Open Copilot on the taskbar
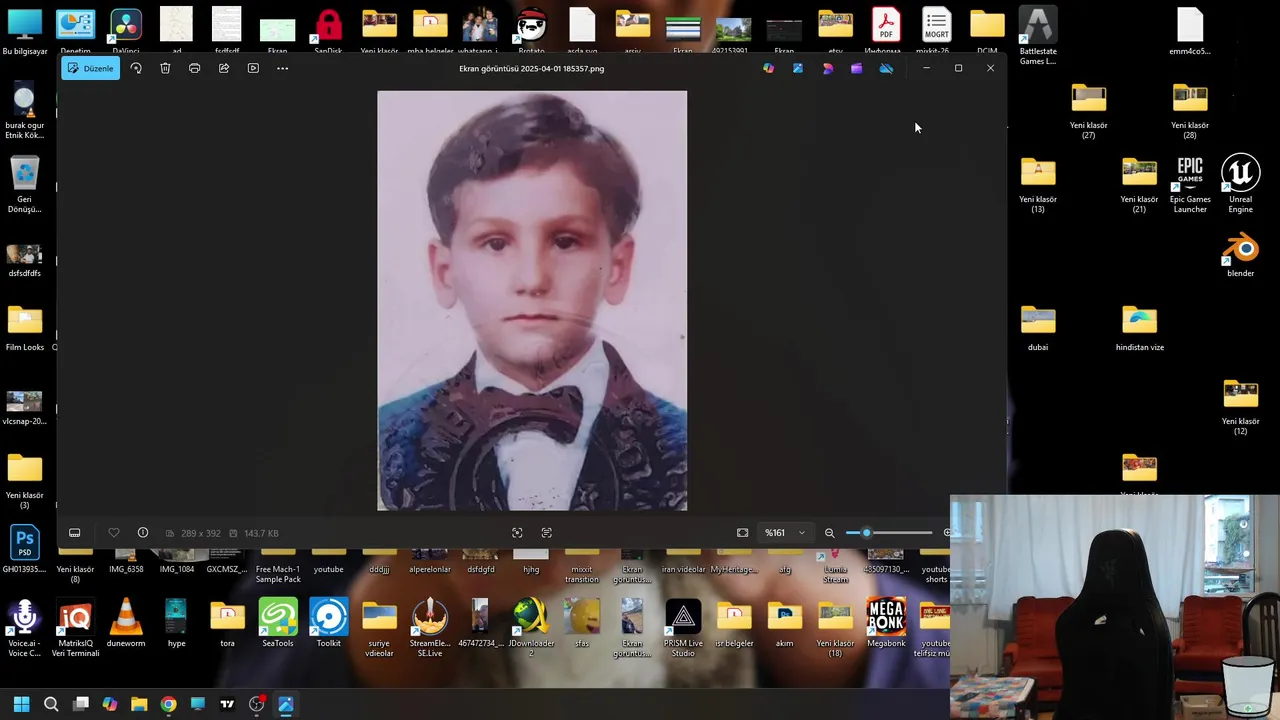Screen dimensions: 1280x720 tap(110, 704)
